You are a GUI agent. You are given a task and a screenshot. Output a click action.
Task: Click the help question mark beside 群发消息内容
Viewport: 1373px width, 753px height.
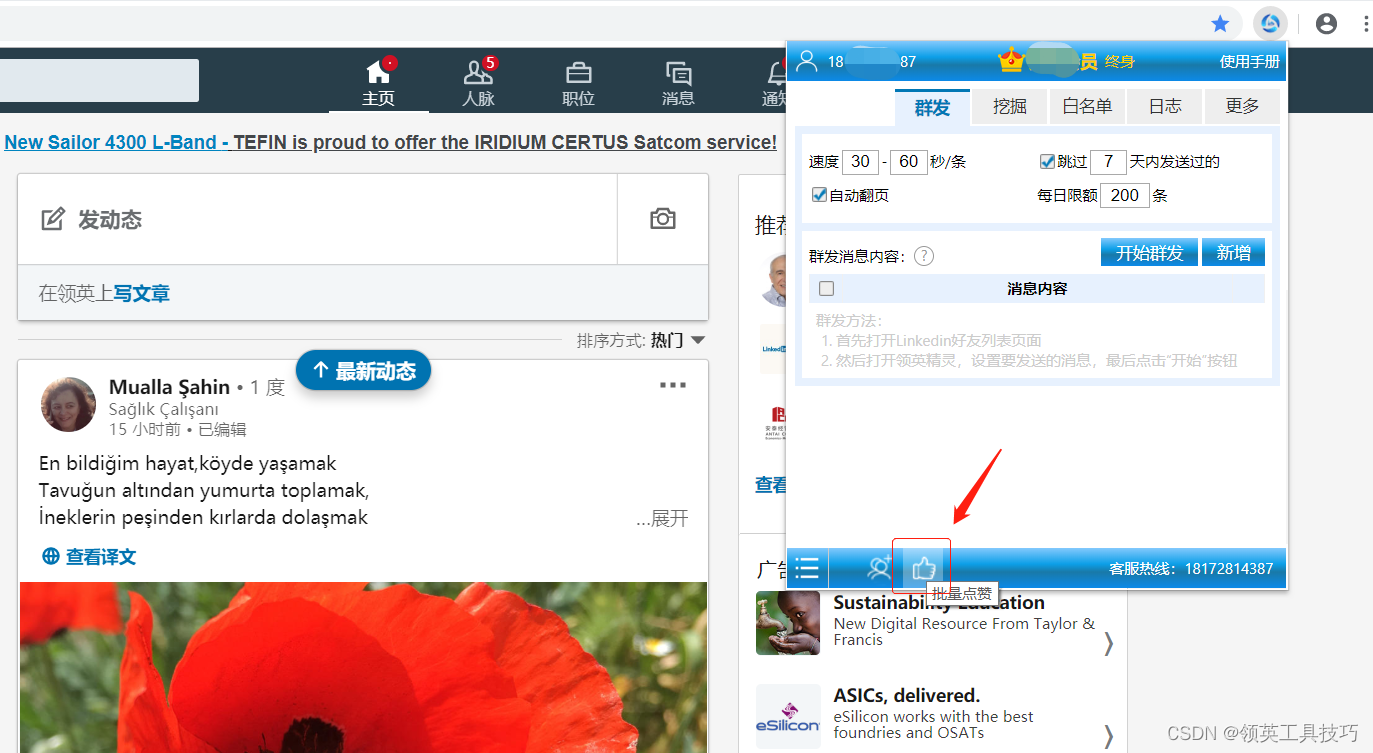point(924,256)
